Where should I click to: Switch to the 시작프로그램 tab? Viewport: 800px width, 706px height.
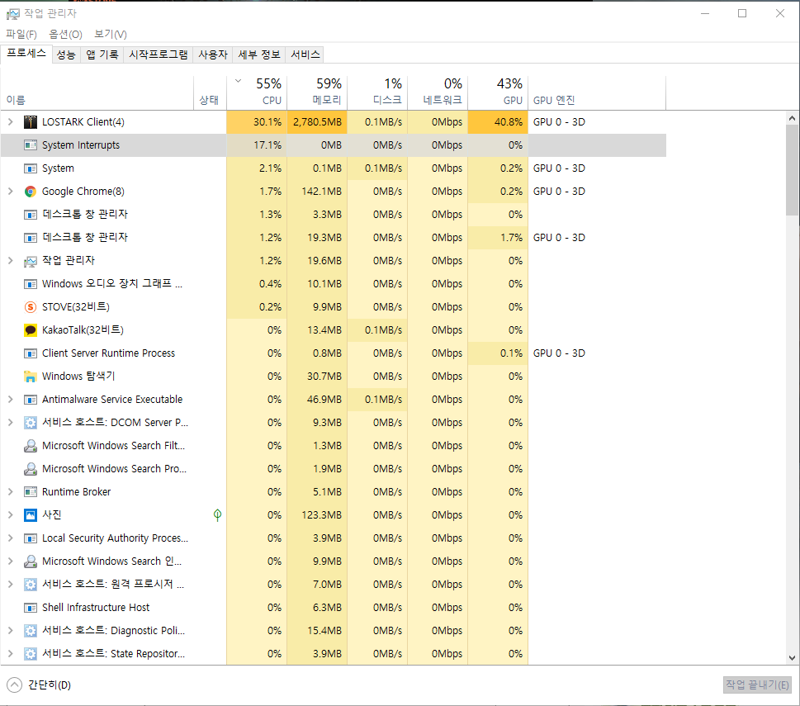(x=158, y=55)
